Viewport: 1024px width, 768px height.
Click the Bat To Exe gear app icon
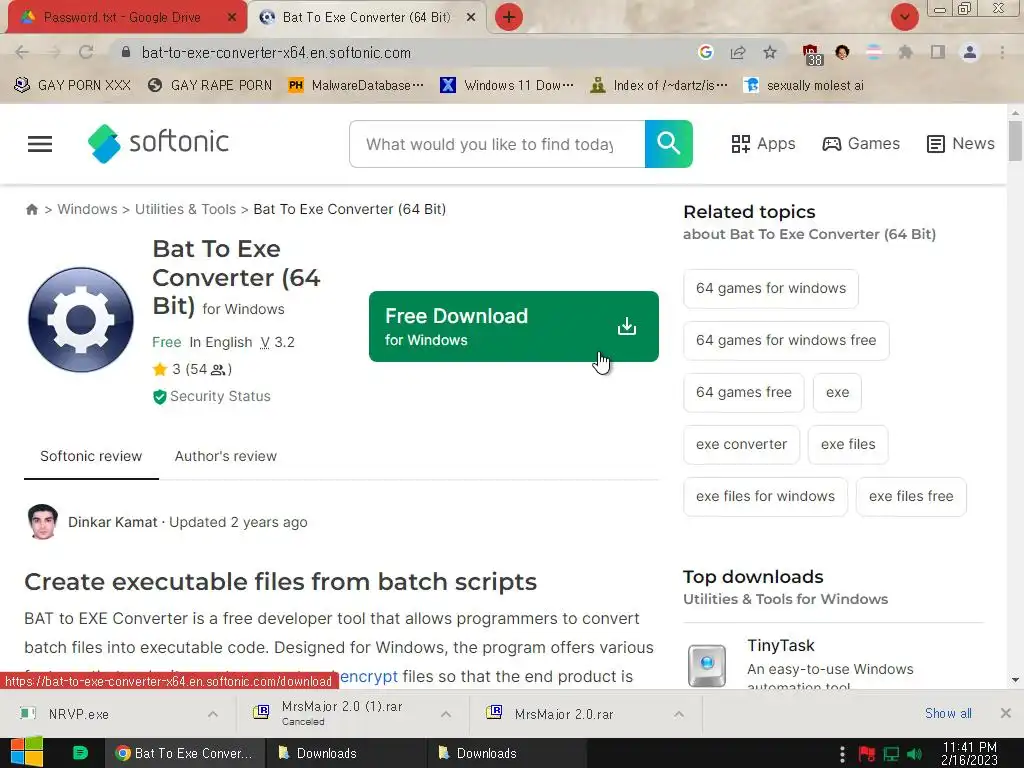(x=81, y=319)
